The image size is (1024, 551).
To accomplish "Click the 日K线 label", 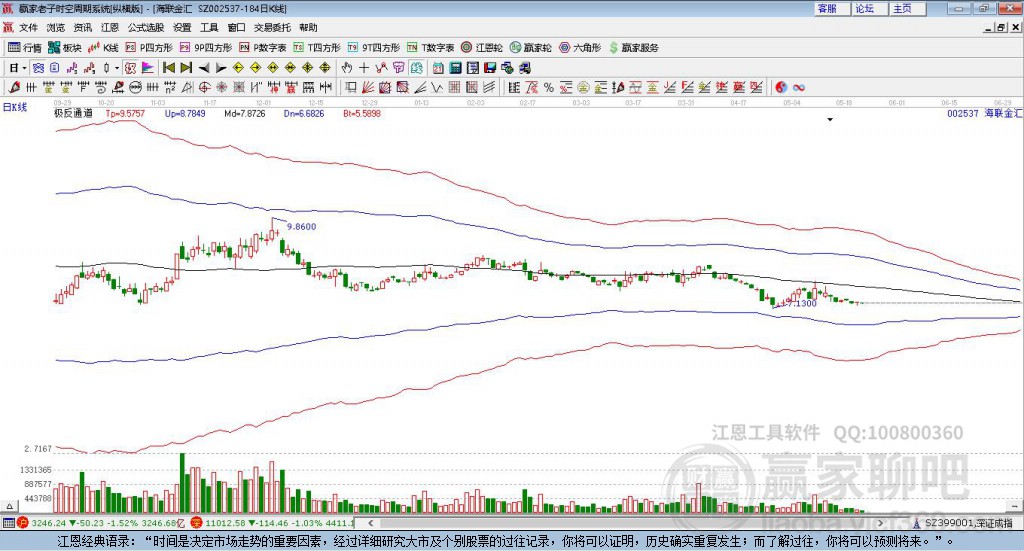I will pos(14,108).
